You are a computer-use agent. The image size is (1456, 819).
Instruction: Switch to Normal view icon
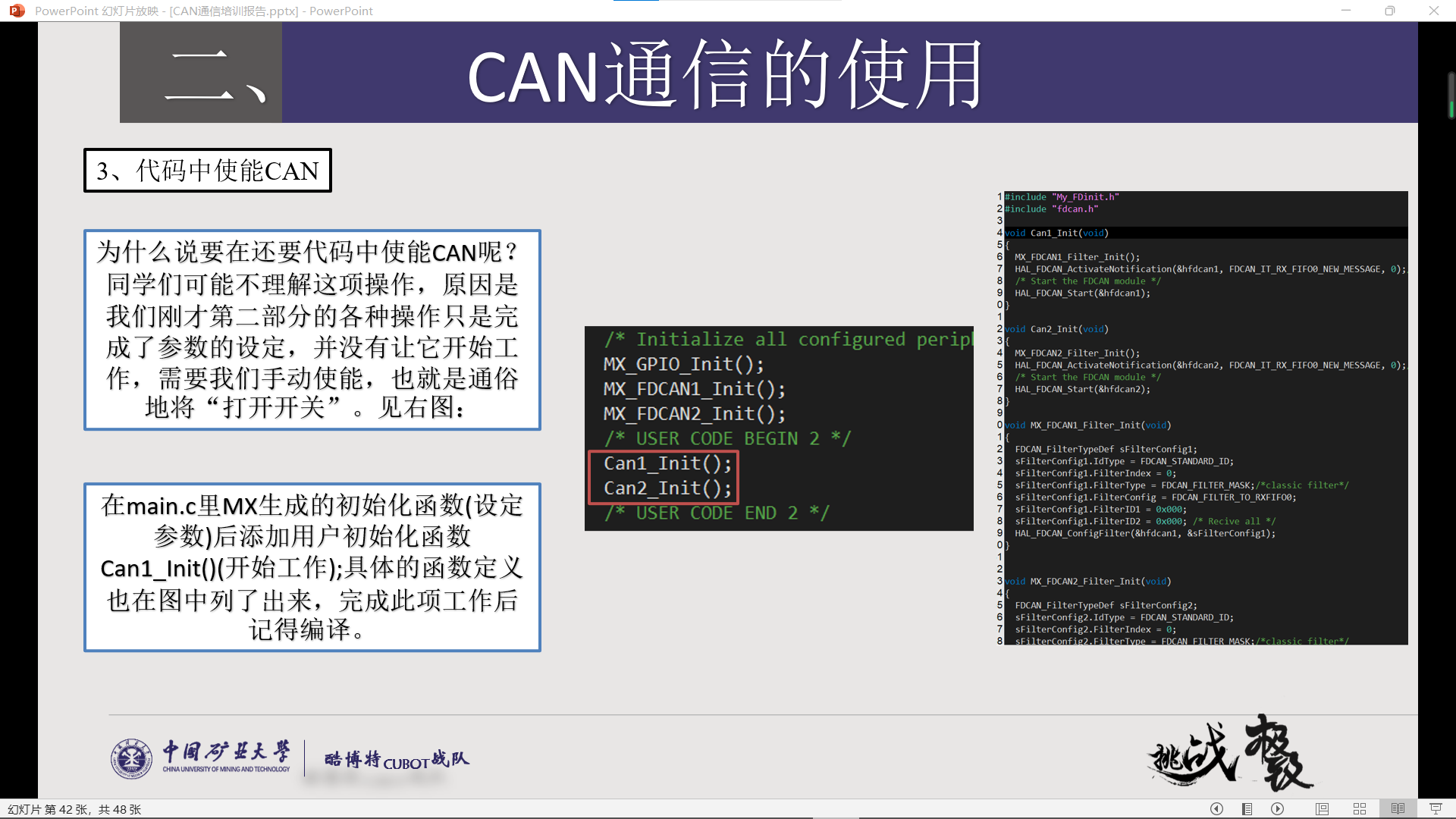(1323, 808)
